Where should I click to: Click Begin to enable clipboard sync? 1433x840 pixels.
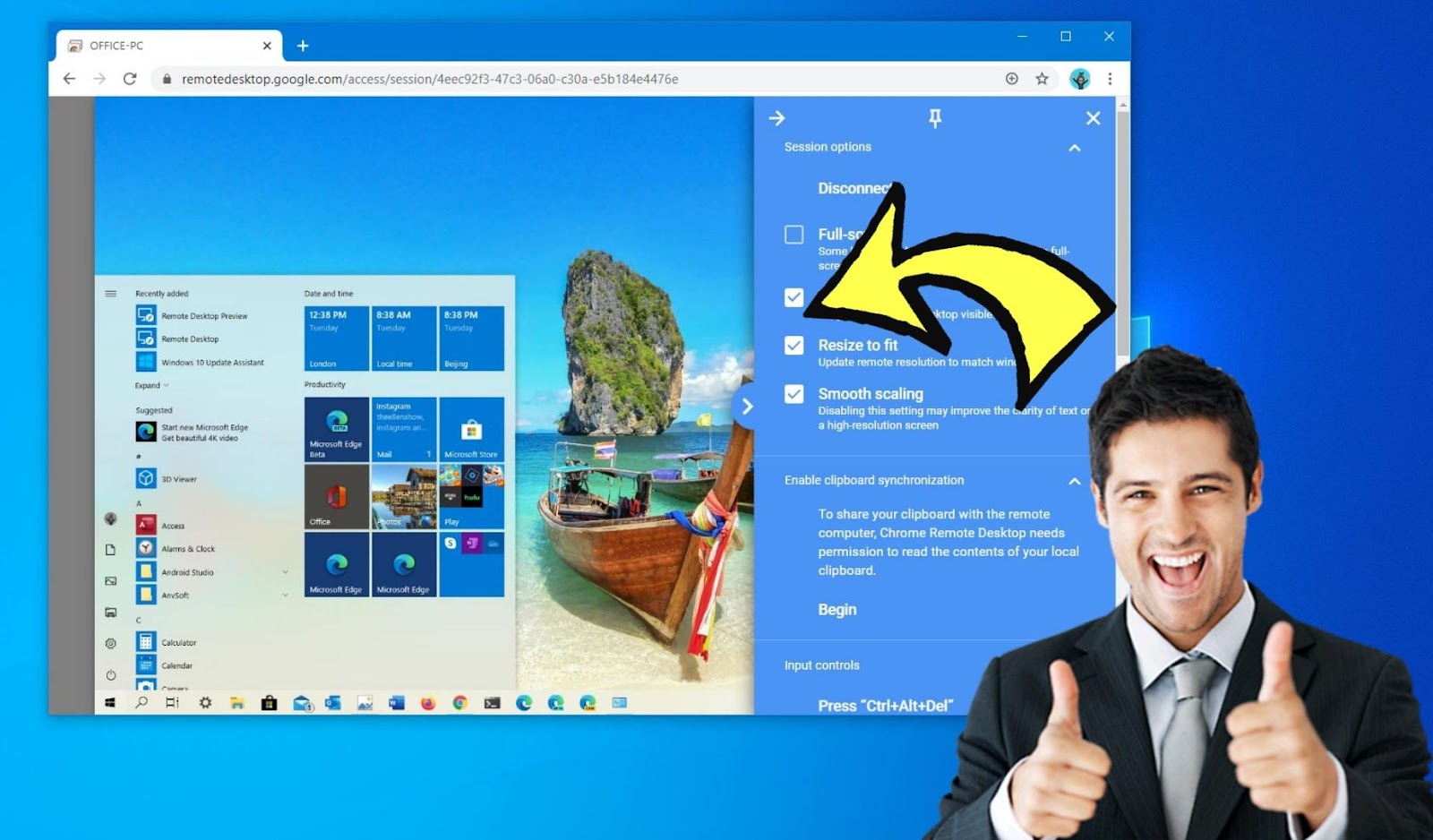(x=837, y=610)
